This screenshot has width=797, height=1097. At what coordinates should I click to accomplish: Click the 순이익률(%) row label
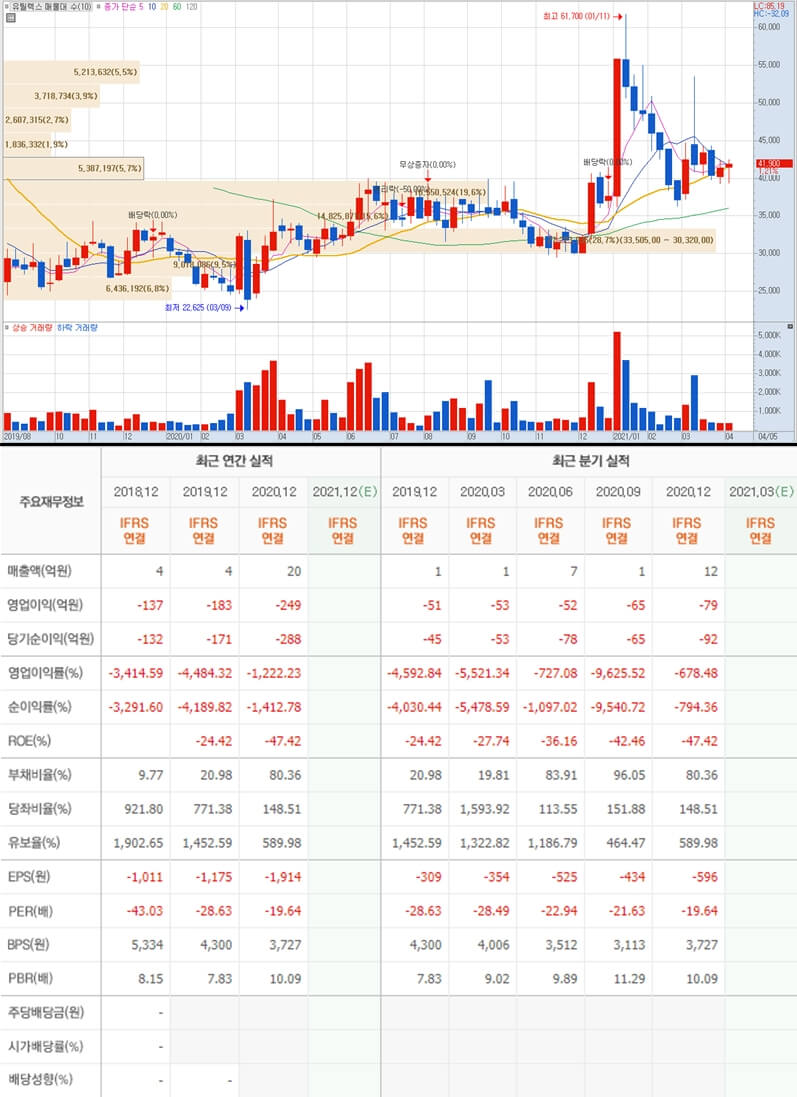point(39,707)
